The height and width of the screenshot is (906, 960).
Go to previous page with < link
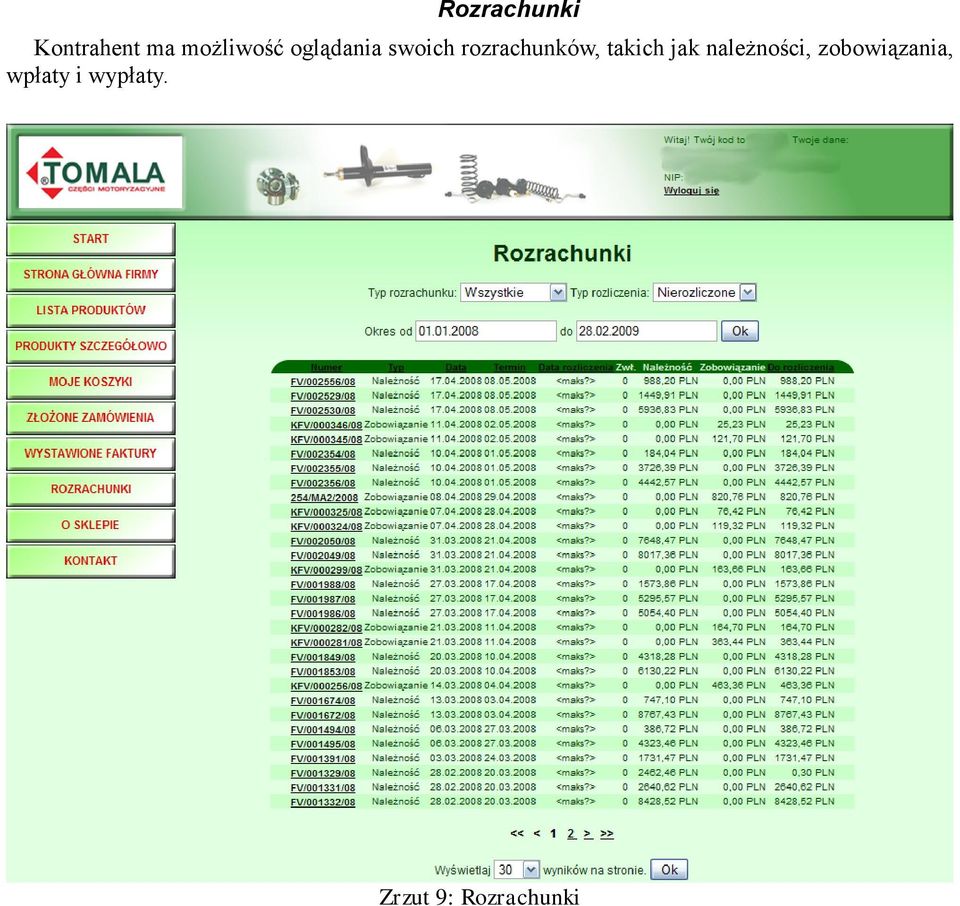[x=537, y=833]
